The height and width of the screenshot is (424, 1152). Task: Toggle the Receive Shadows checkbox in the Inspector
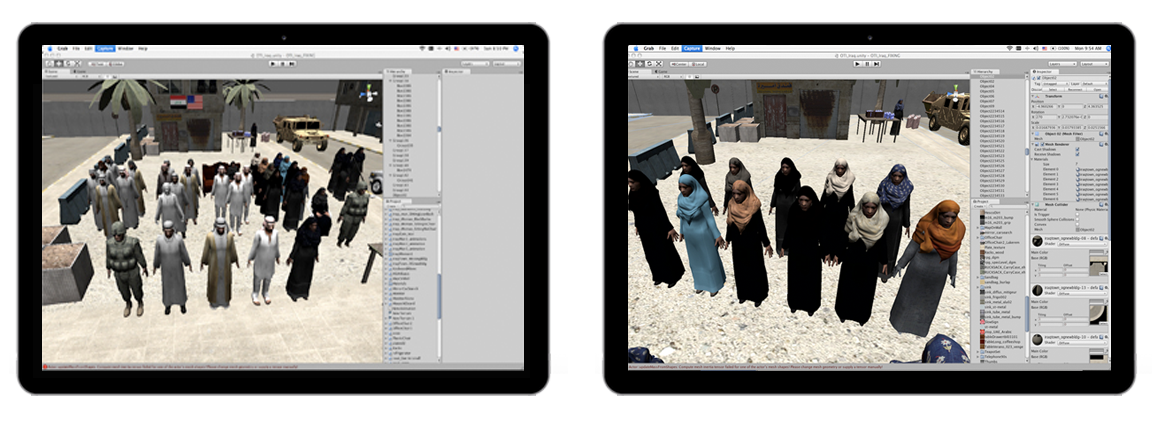[1075, 154]
